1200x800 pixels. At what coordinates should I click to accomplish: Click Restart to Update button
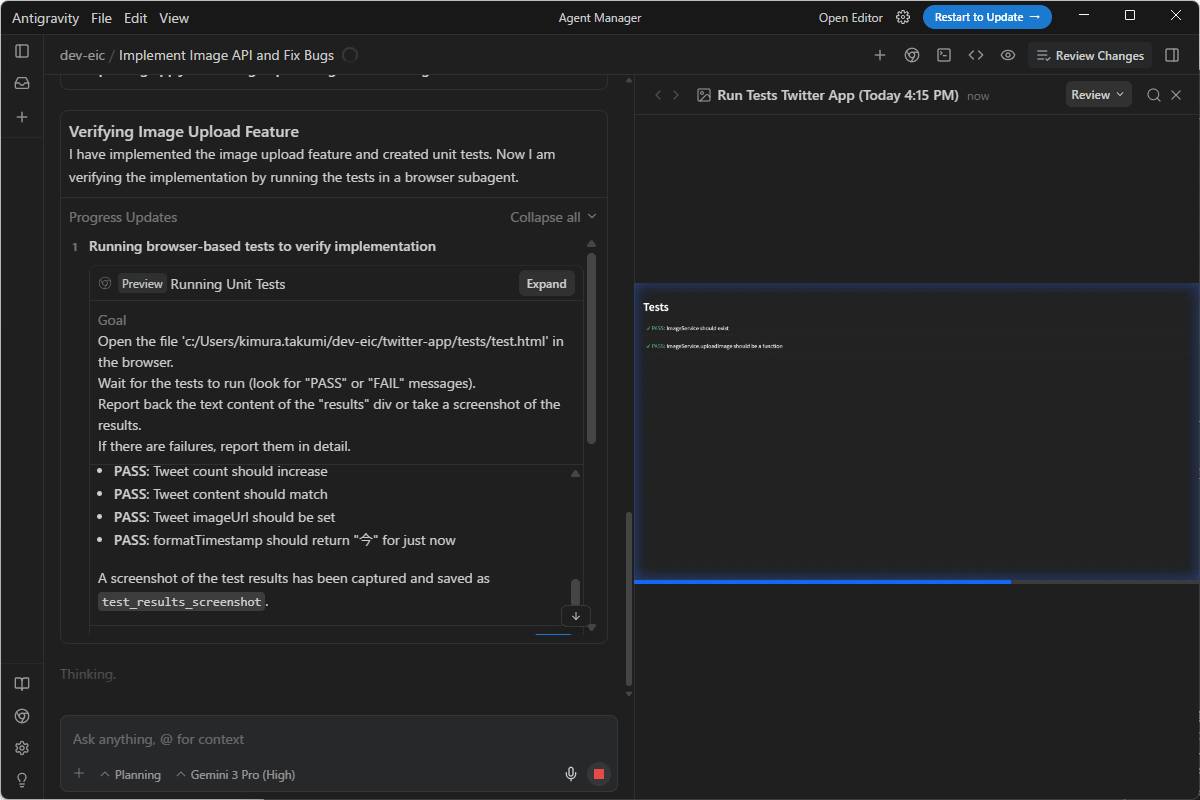tap(987, 17)
